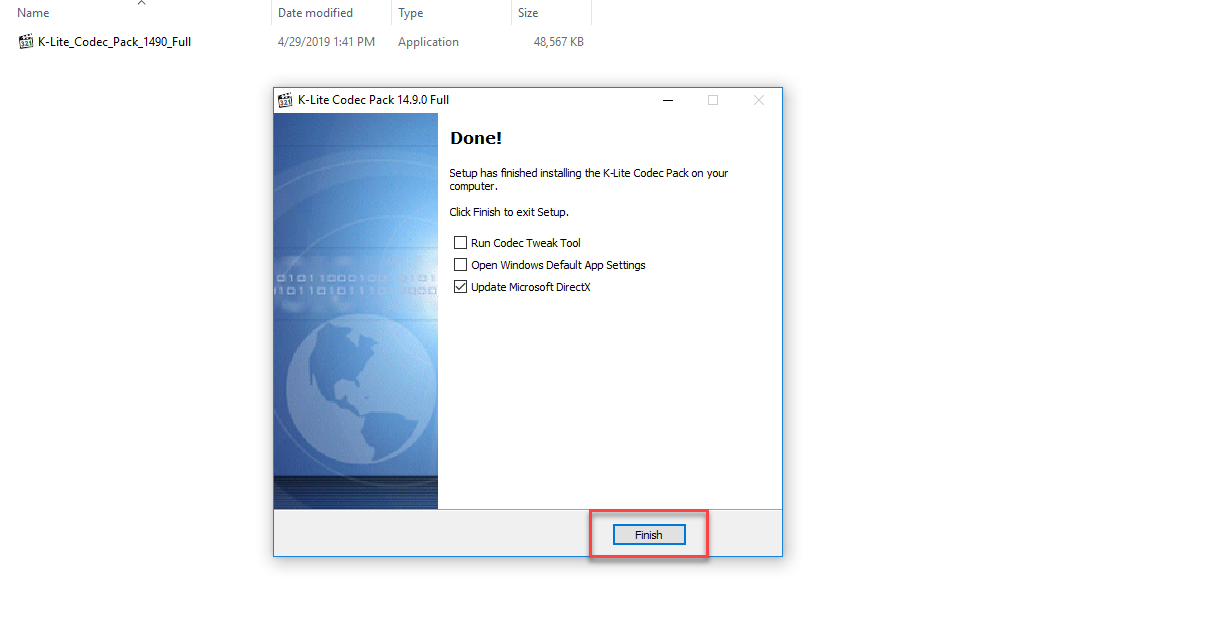Click the blue globe sidebar graphic

pyautogui.click(x=355, y=390)
